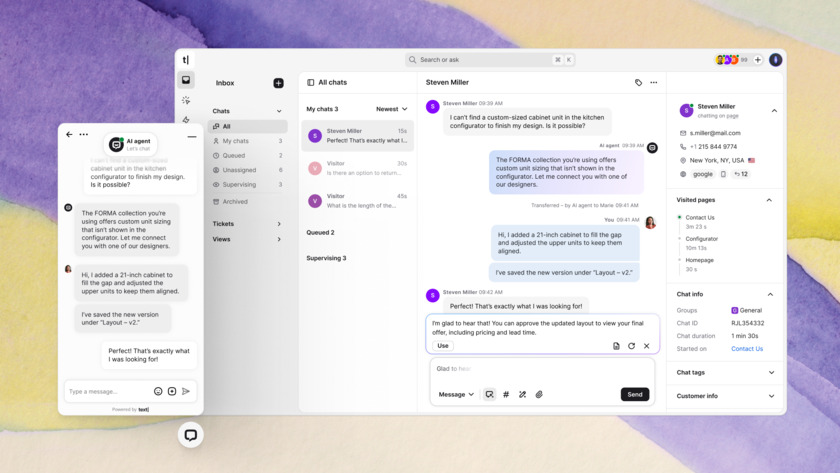Viewport: 840px width, 473px height.
Task: Click the RJL354332 chat ID value
Action: click(x=747, y=323)
